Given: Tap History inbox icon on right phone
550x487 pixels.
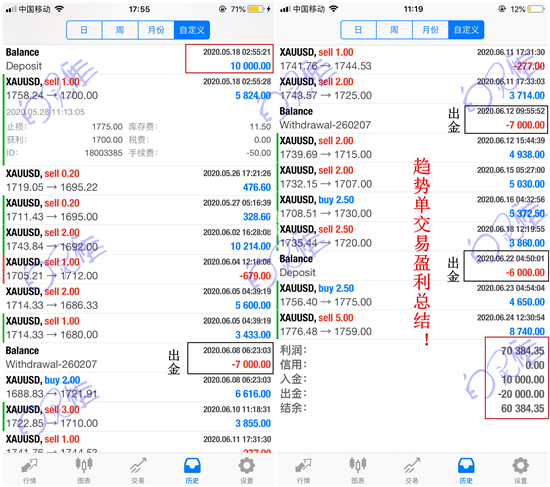Looking at the screenshot, I should coord(466,471).
